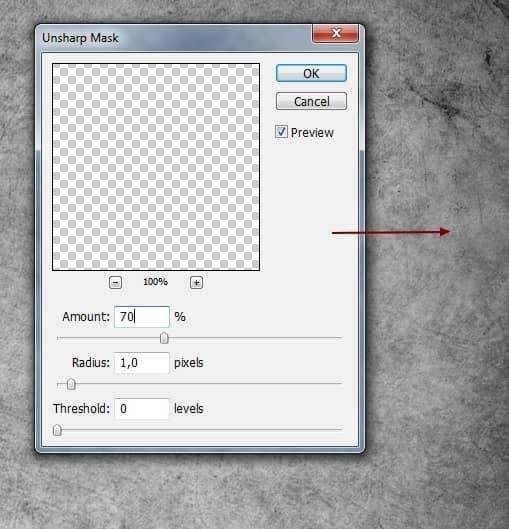Dismiss the dialog with the Cancel button
Image resolution: width=509 pixels, height=529 pixels.
(311, 101)
